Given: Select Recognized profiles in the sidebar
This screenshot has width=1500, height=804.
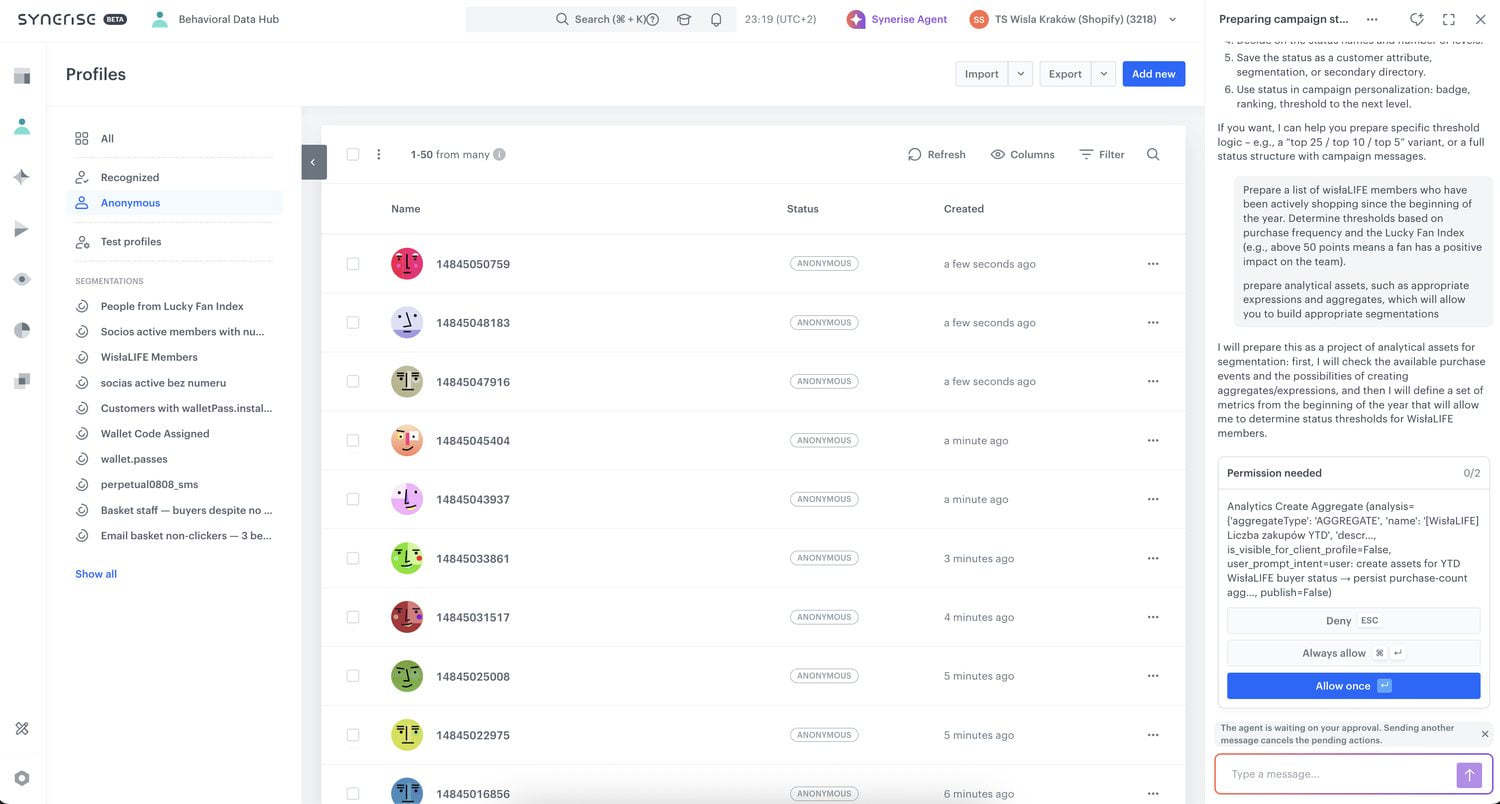Looking at the screenshot, I should click(x=129, y=177).
